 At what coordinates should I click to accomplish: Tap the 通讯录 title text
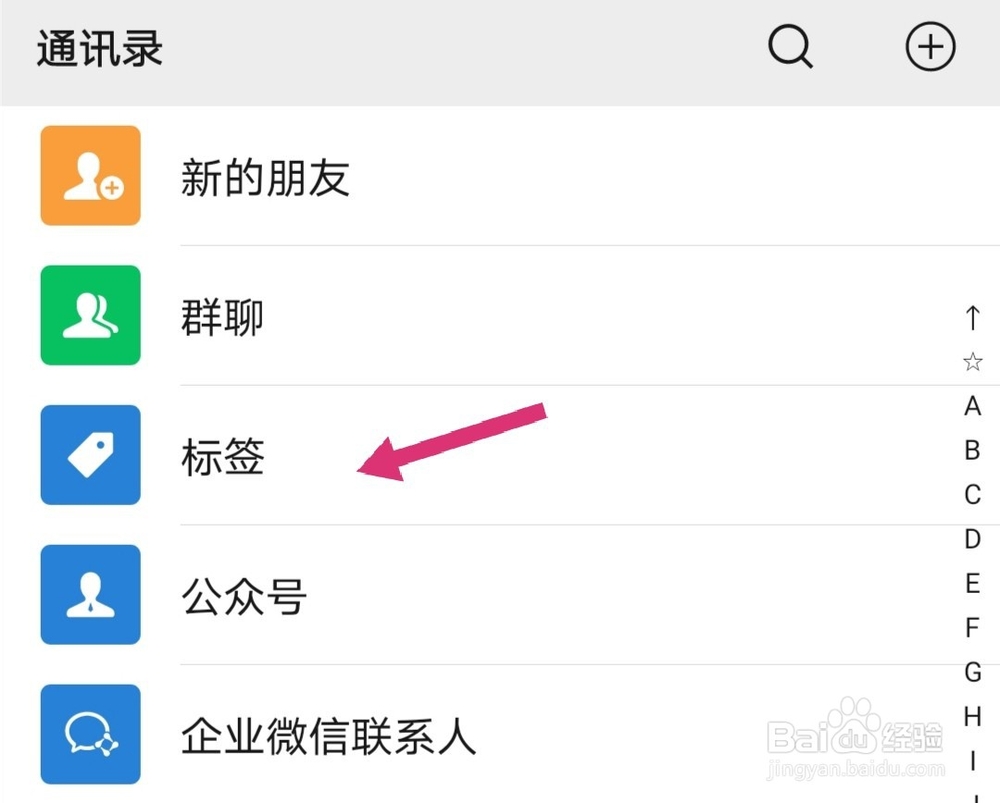97,46
